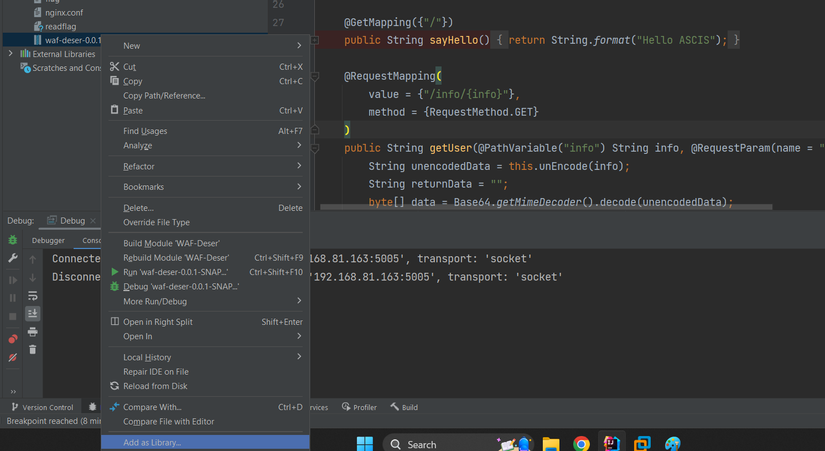Click the Print console output icon
Screen dimensions: 825x451
pyautogui.click(x=33, y=331)
